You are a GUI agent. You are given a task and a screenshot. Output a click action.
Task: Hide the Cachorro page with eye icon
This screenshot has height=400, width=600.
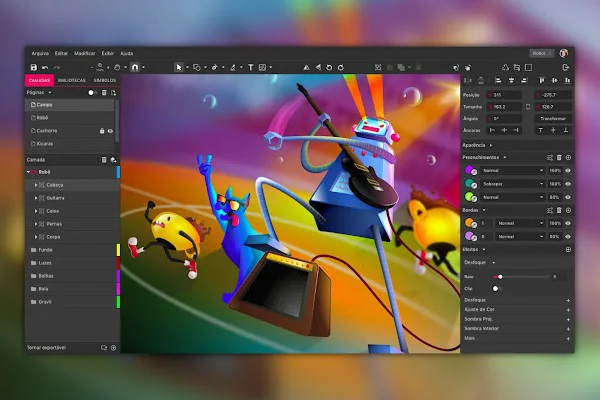click(x=110, y=131)
